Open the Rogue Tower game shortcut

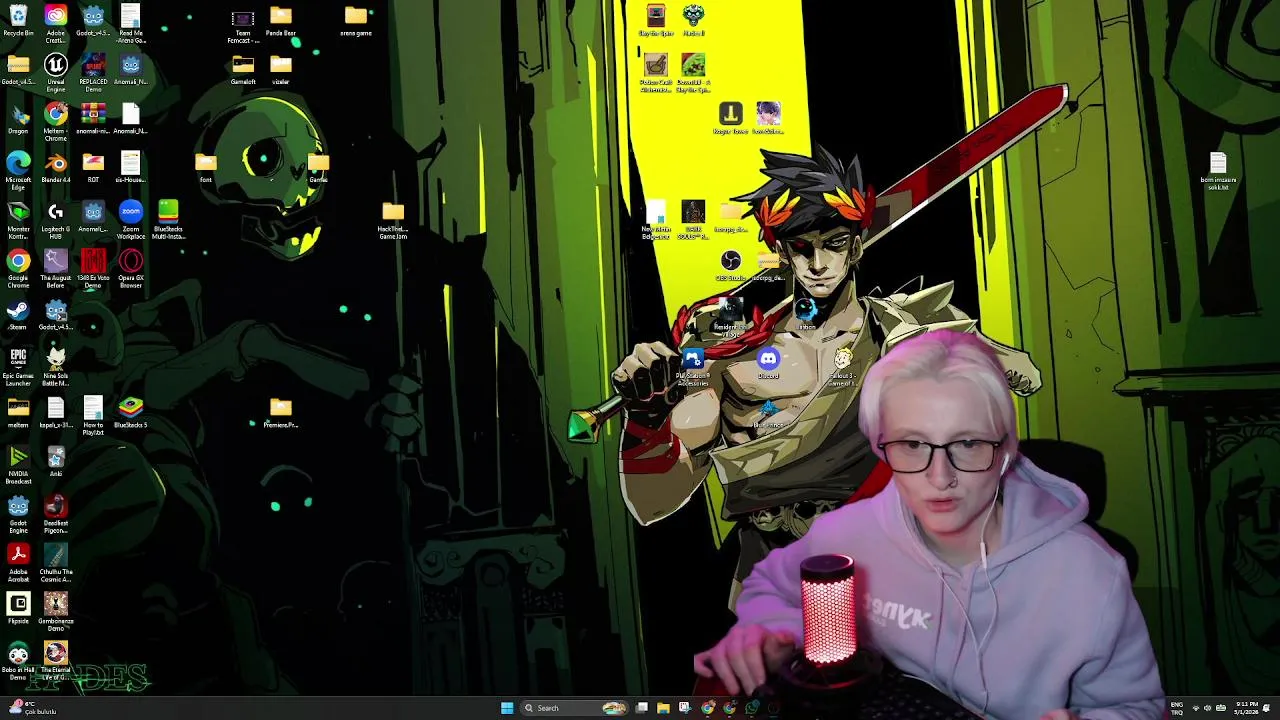(731, 117)
